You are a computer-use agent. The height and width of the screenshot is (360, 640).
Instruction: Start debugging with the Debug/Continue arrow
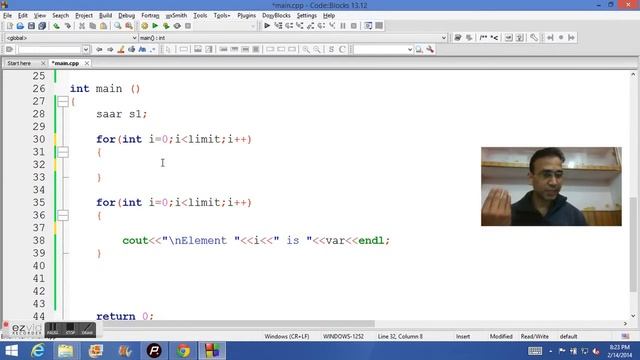point(267,26)
